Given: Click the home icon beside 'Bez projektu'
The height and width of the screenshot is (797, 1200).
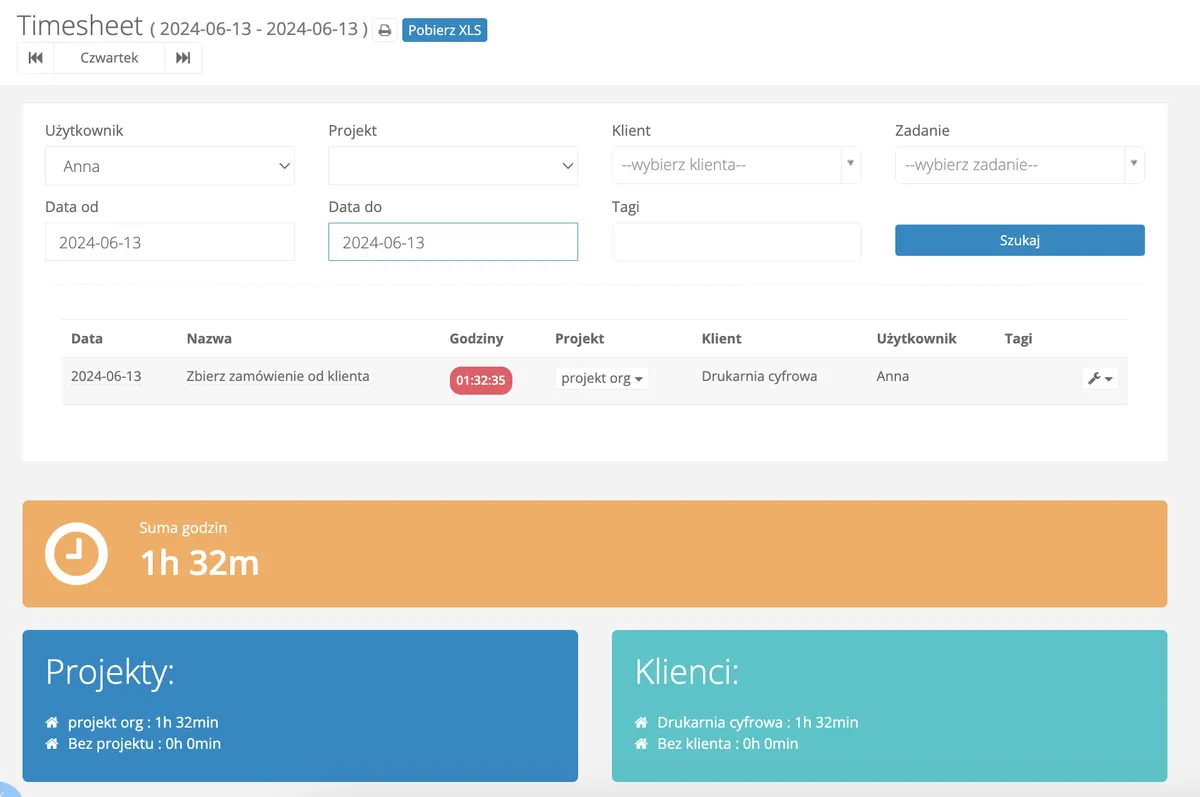Looking at the screenshot, I should coord(52,744).
